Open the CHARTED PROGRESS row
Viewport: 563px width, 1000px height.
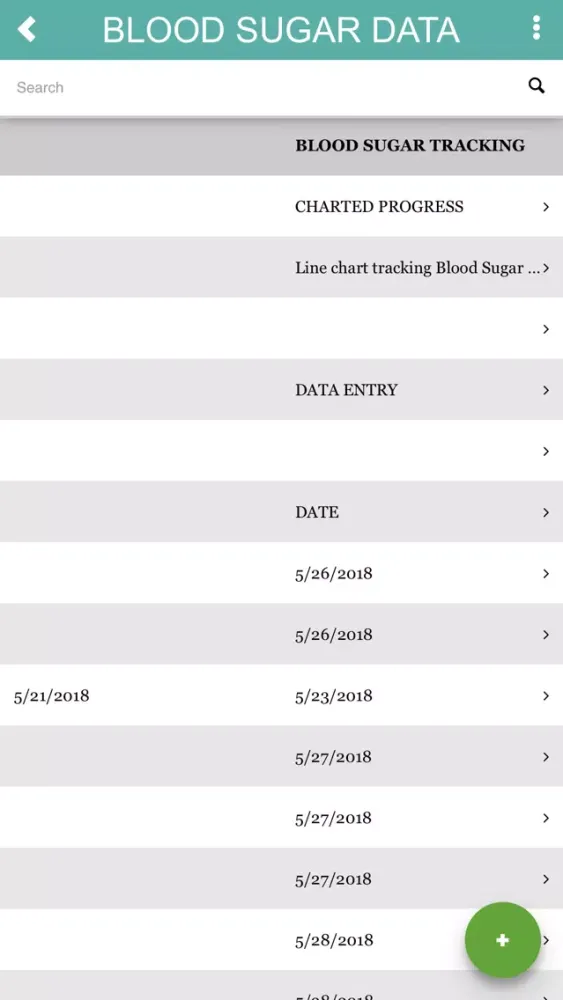tap(281, 206)
